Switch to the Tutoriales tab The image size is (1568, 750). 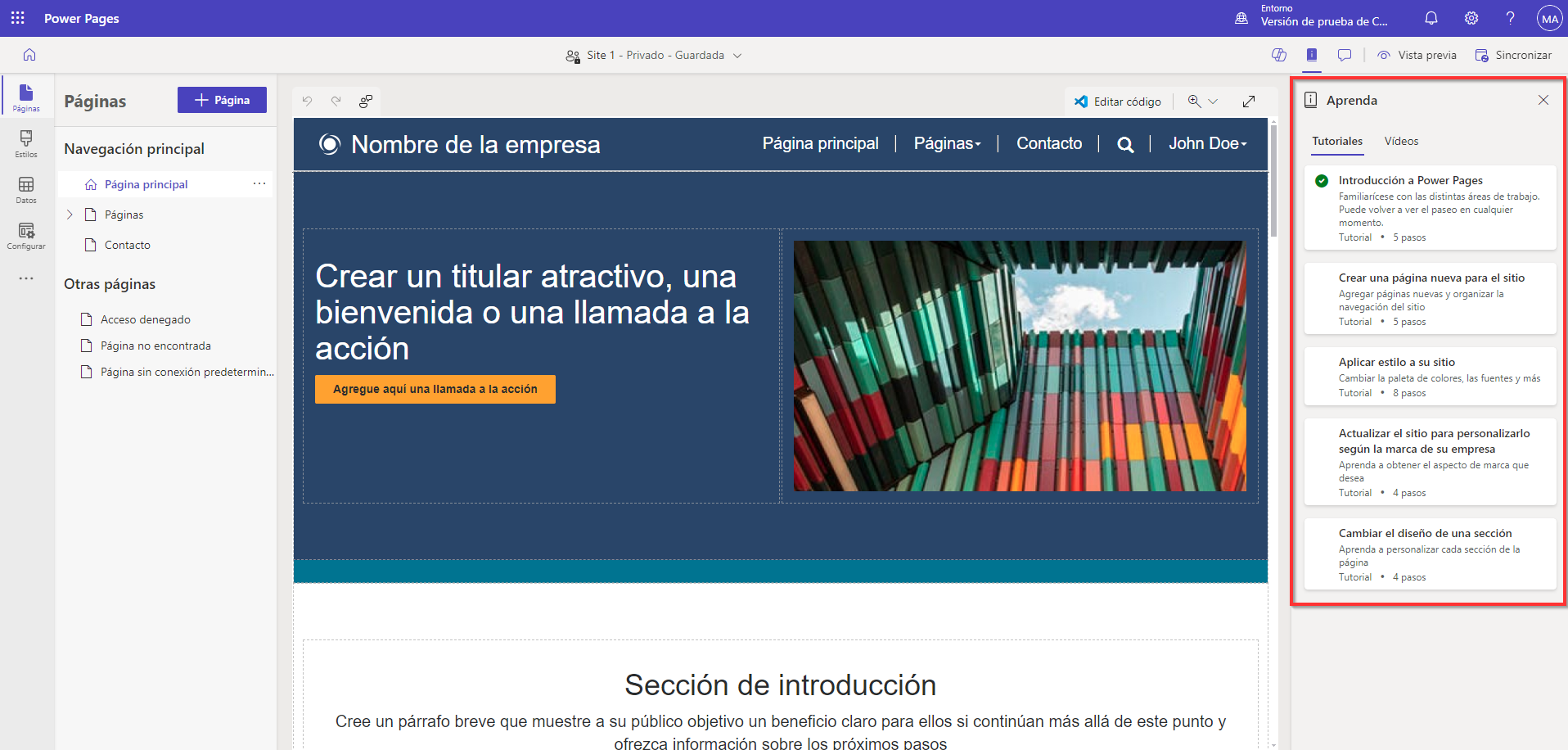click(1337, 141)
